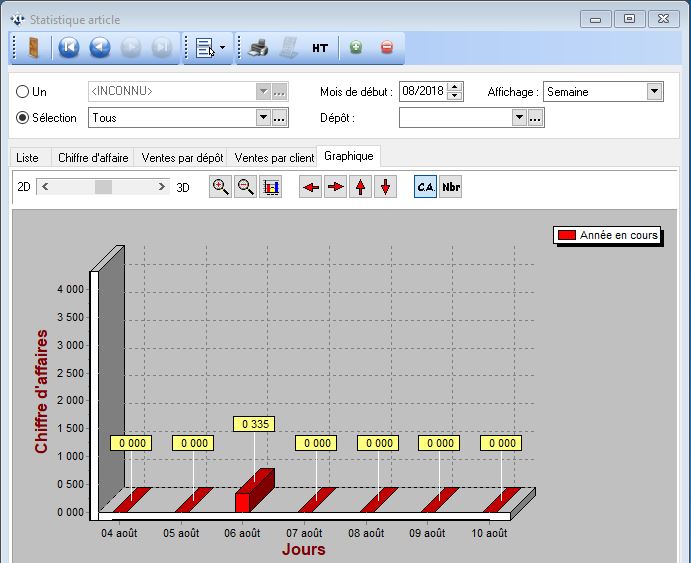Screen dimensions: 691x563
Task: Open the Affichage dropdown
Action: click(x=654, y=91)
